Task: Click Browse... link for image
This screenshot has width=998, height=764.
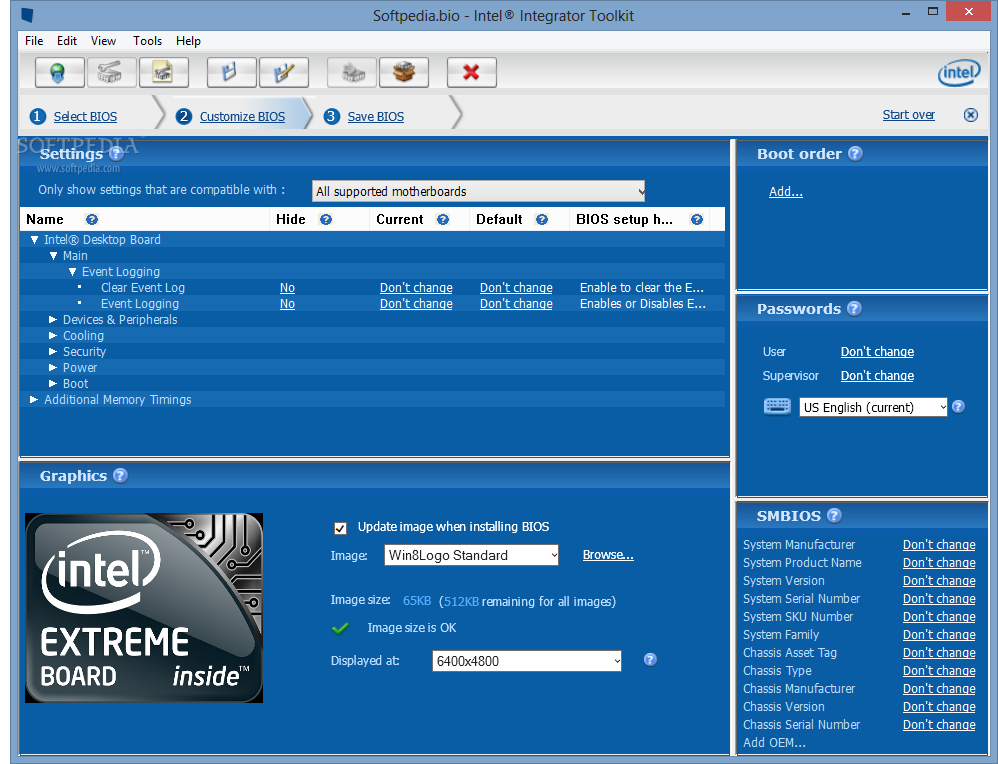Action: point(608,555)
